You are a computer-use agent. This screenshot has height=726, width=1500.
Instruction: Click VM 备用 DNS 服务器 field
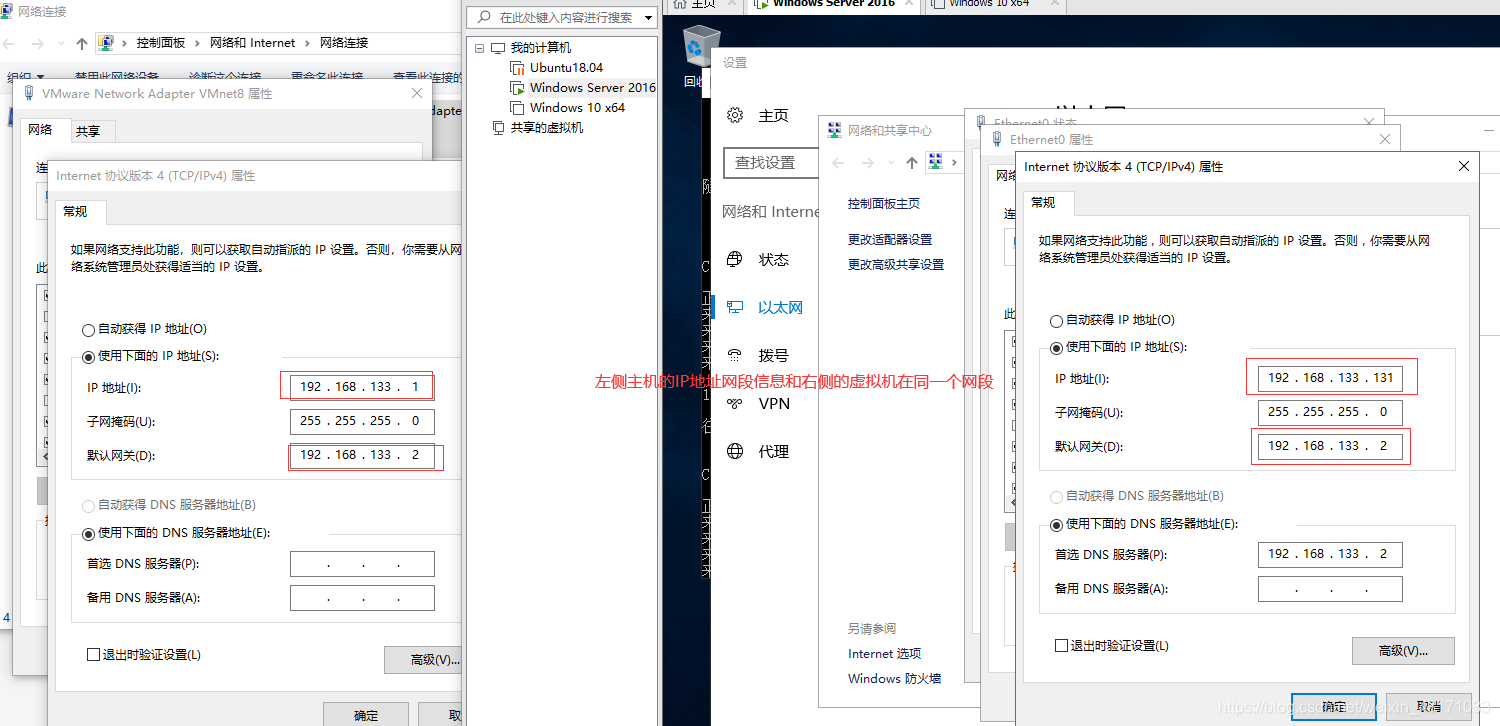[1330, 589]
